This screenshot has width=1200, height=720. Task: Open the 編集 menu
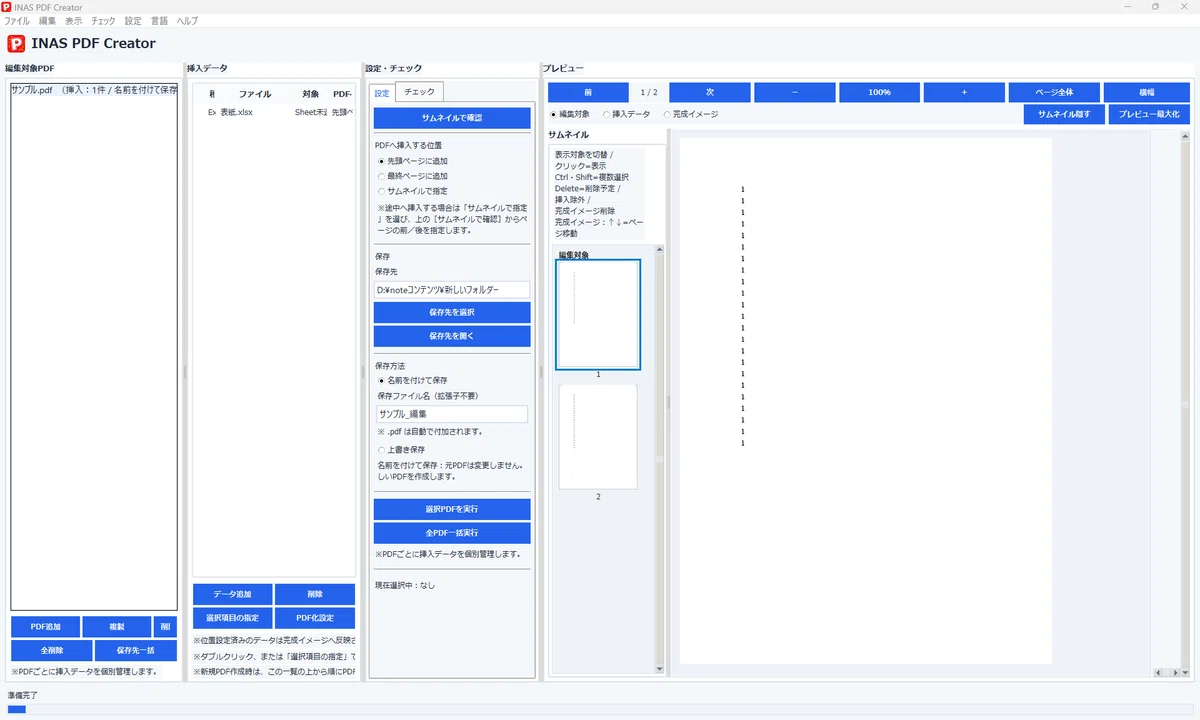click(47, 20)
